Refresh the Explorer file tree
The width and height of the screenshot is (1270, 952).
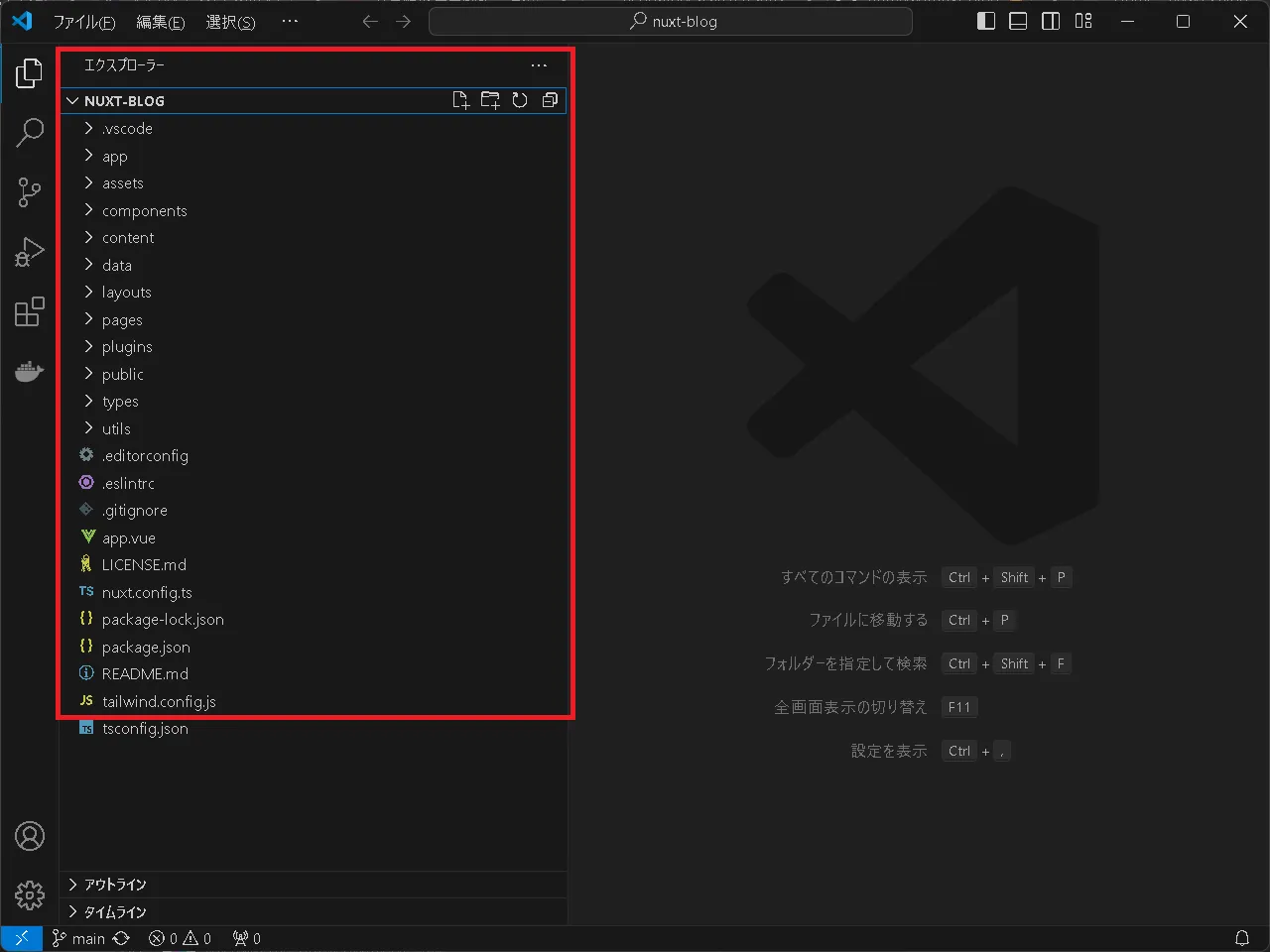pyautogui.click(x=520, y=100)
